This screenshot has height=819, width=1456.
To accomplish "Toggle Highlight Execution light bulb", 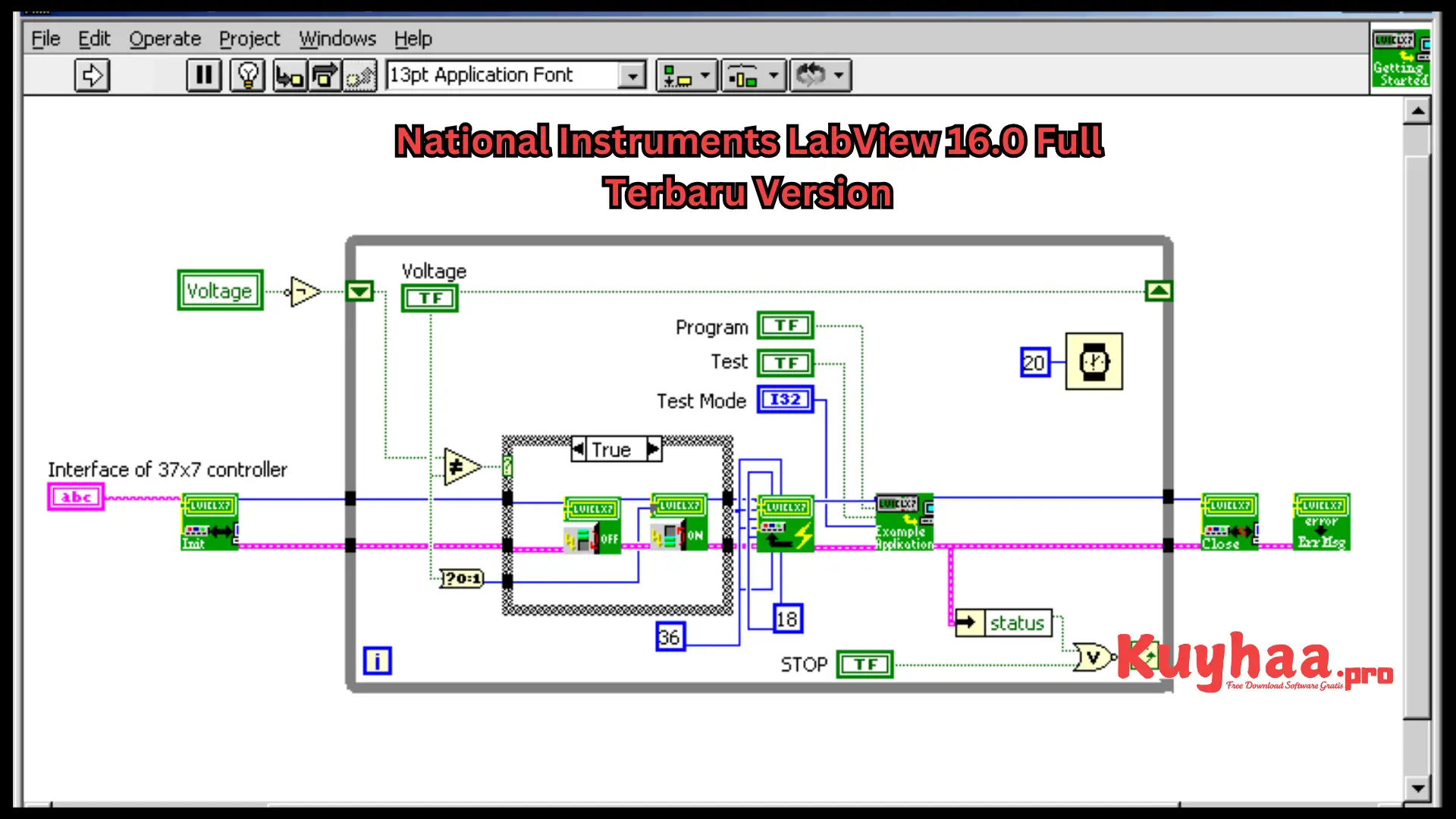I will pyautogui.click(x=247, y=75).
